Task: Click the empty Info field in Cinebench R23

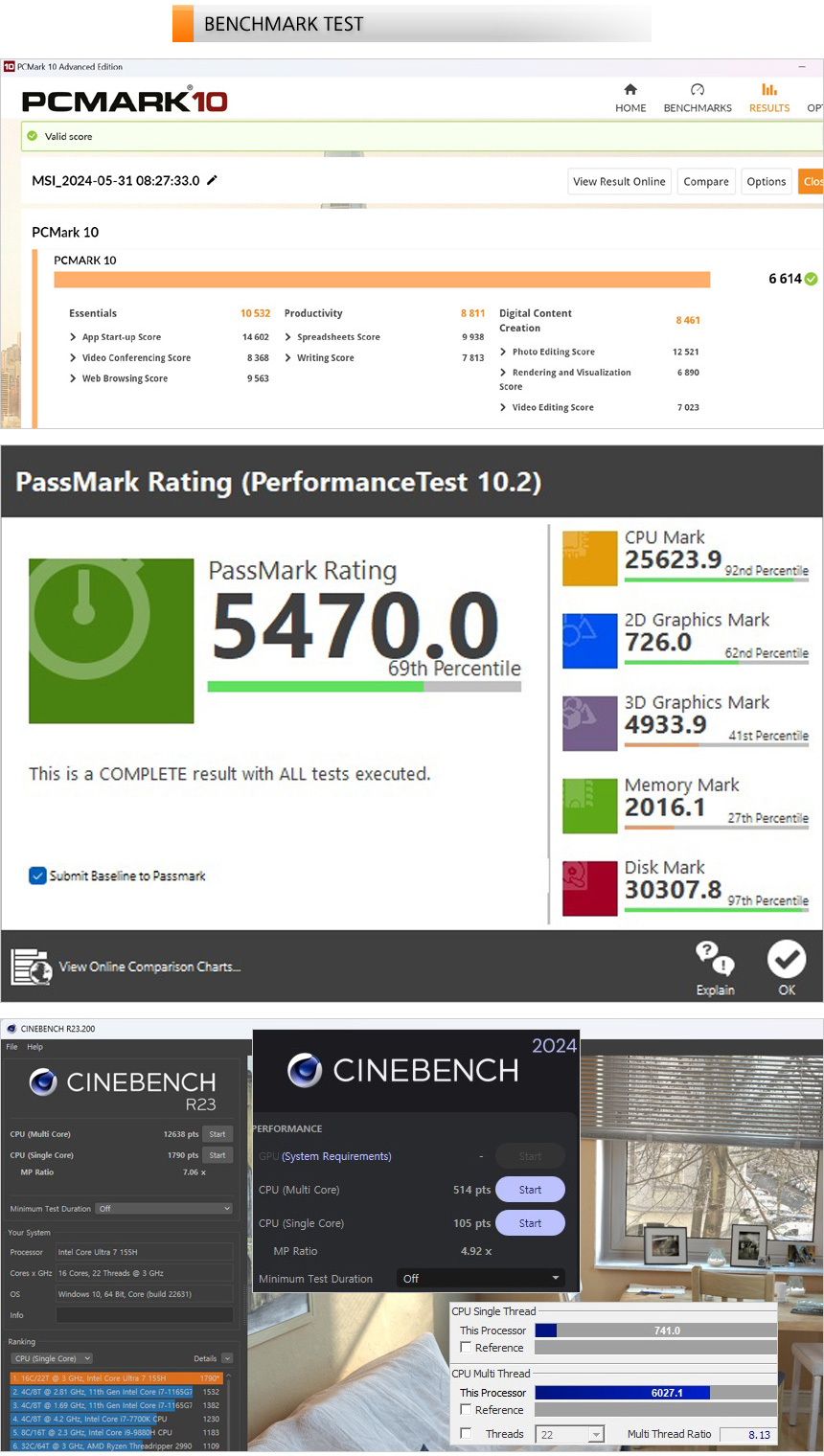Action: 144,1315
